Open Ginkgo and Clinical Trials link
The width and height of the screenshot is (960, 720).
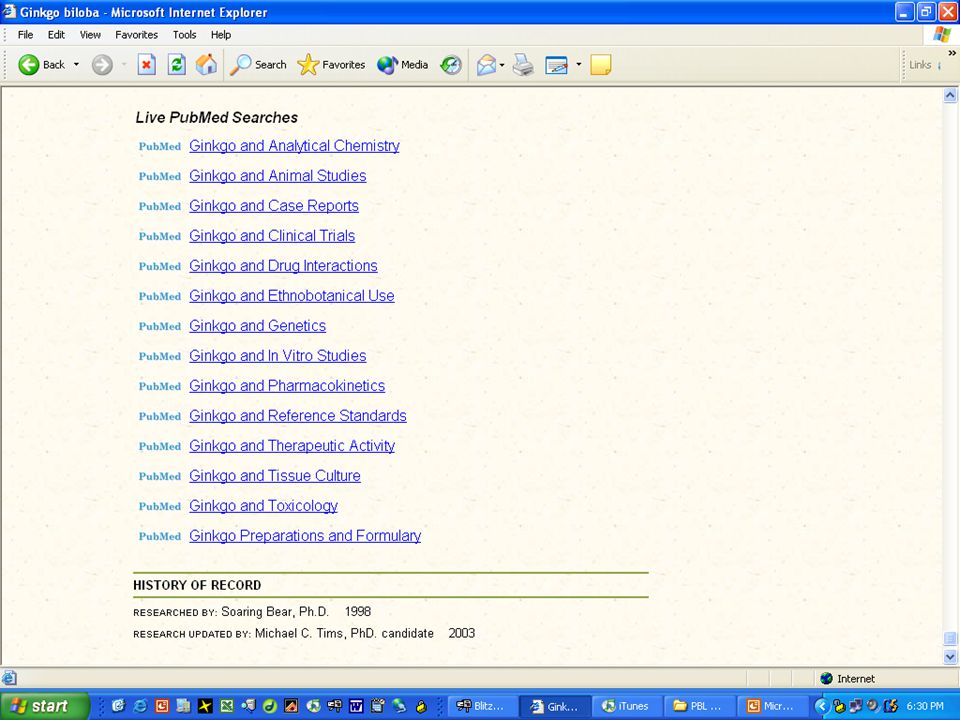(x=272, y=236)
